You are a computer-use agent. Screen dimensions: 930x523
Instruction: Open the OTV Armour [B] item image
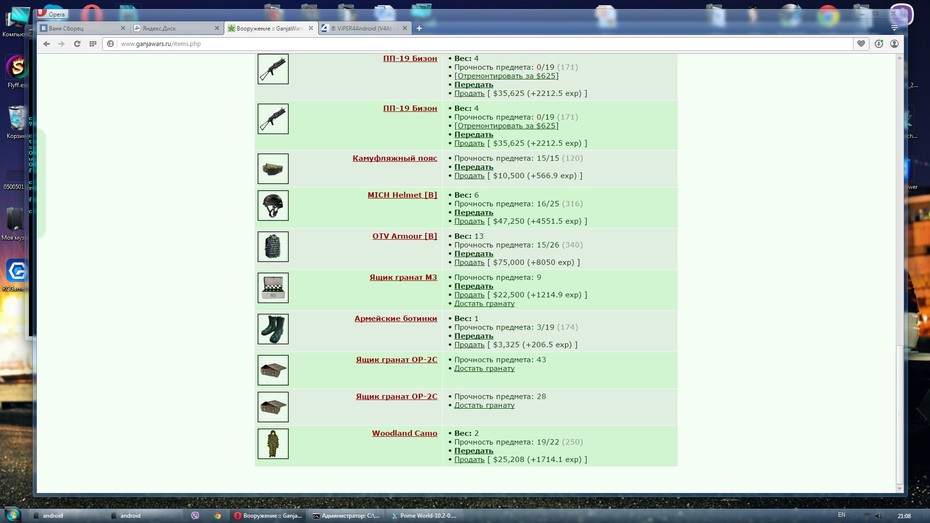(273, 247)
